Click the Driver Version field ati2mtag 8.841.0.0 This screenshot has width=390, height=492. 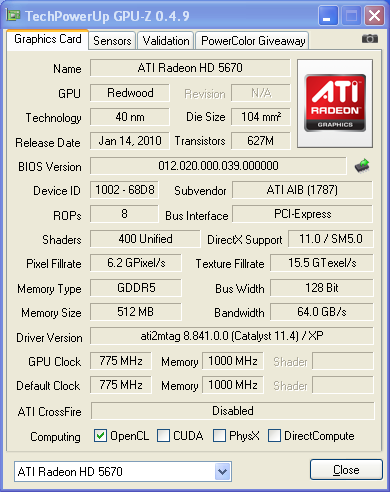click(x=232, y=336)
